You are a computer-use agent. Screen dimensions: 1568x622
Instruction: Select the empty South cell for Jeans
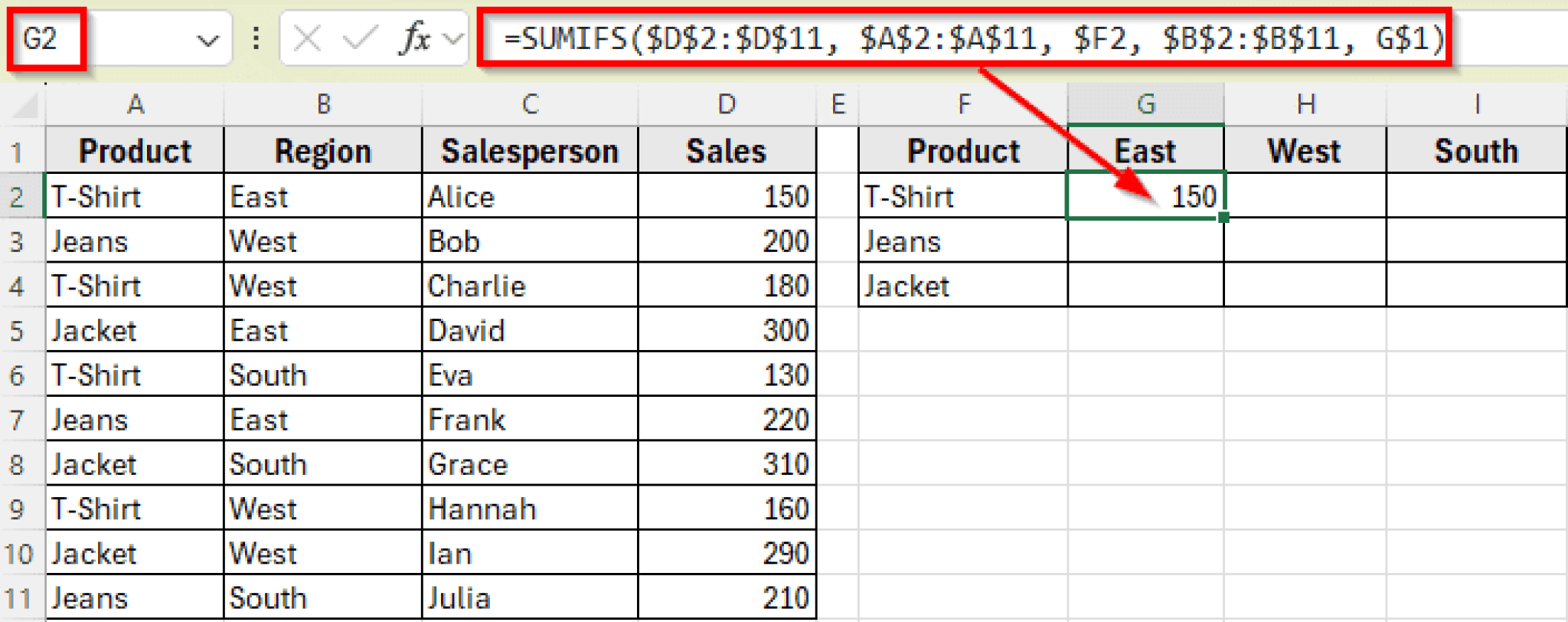pyautogui.click(x=1475, y=241)
